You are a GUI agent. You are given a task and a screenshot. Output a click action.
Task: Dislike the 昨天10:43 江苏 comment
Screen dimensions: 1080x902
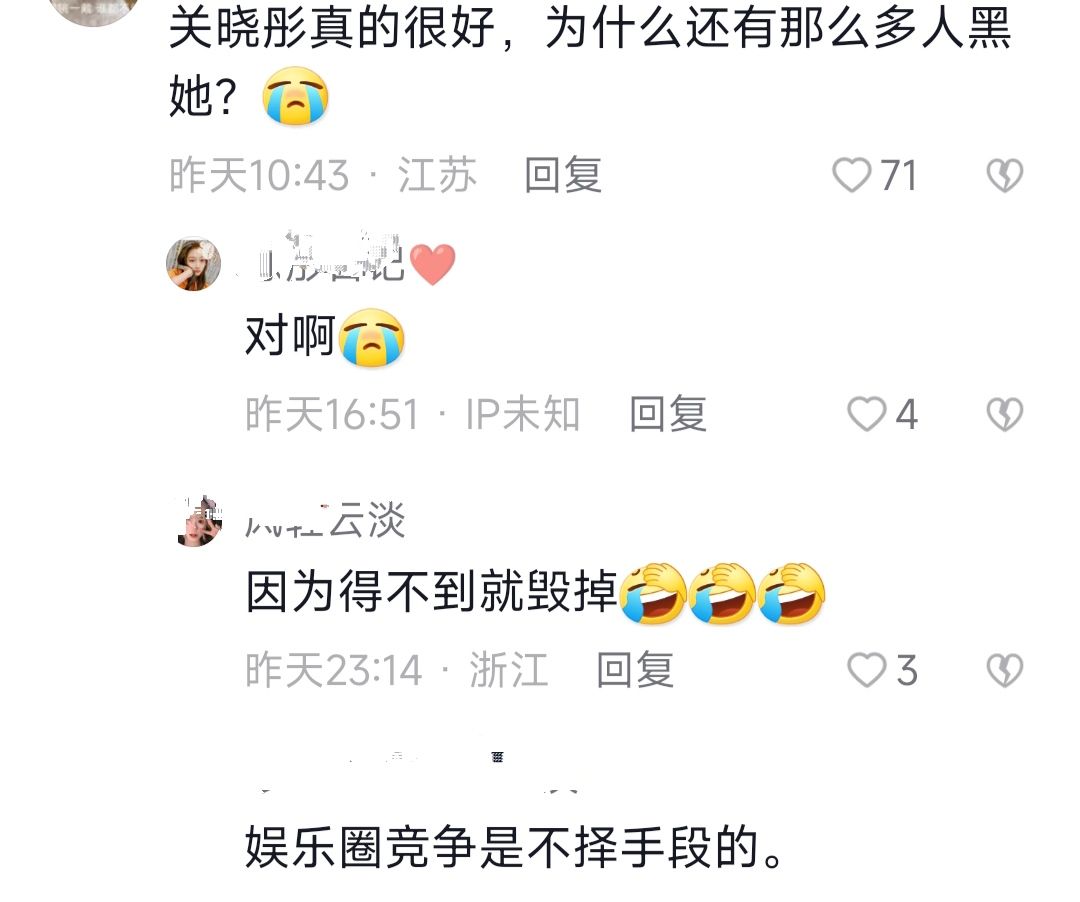[x=1005, y=175]
